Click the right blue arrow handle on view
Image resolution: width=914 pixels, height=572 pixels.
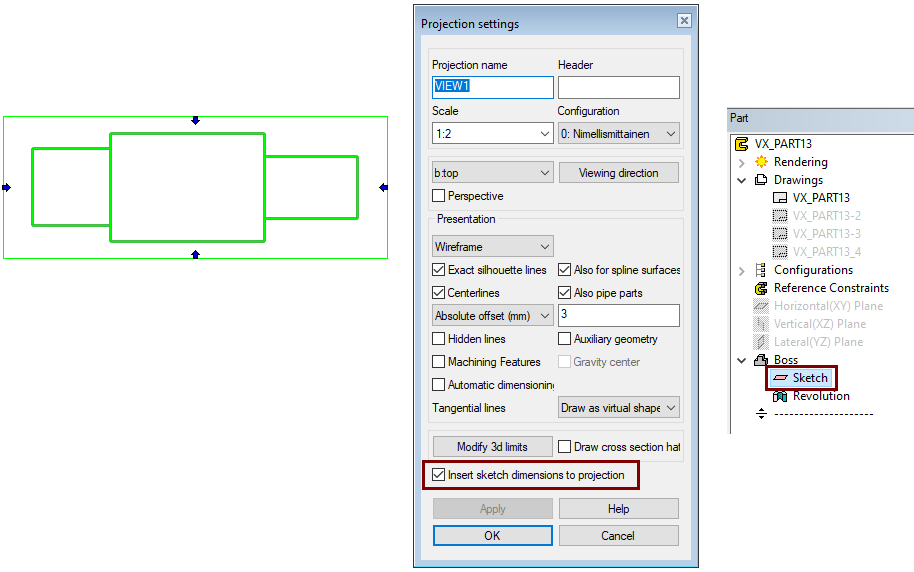click(383, 187)
